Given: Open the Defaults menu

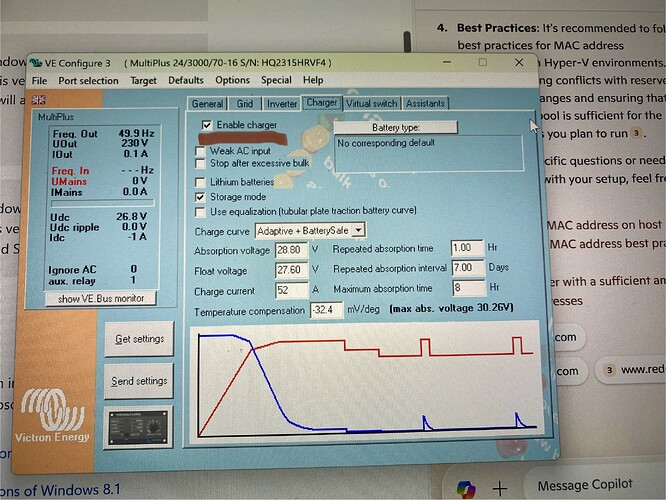Looking at the screenshot, I should coord(186,80).
